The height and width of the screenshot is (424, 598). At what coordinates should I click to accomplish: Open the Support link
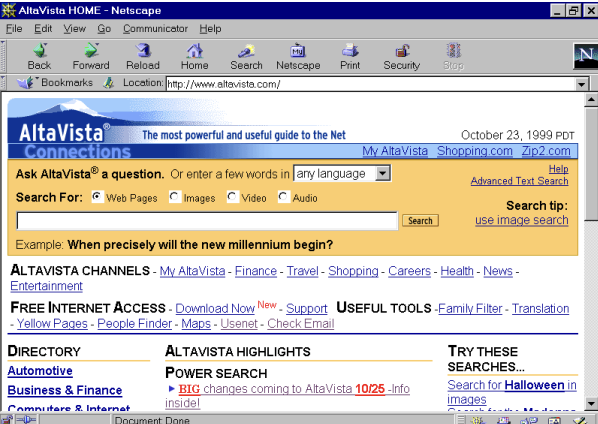[x=307, y=308]
